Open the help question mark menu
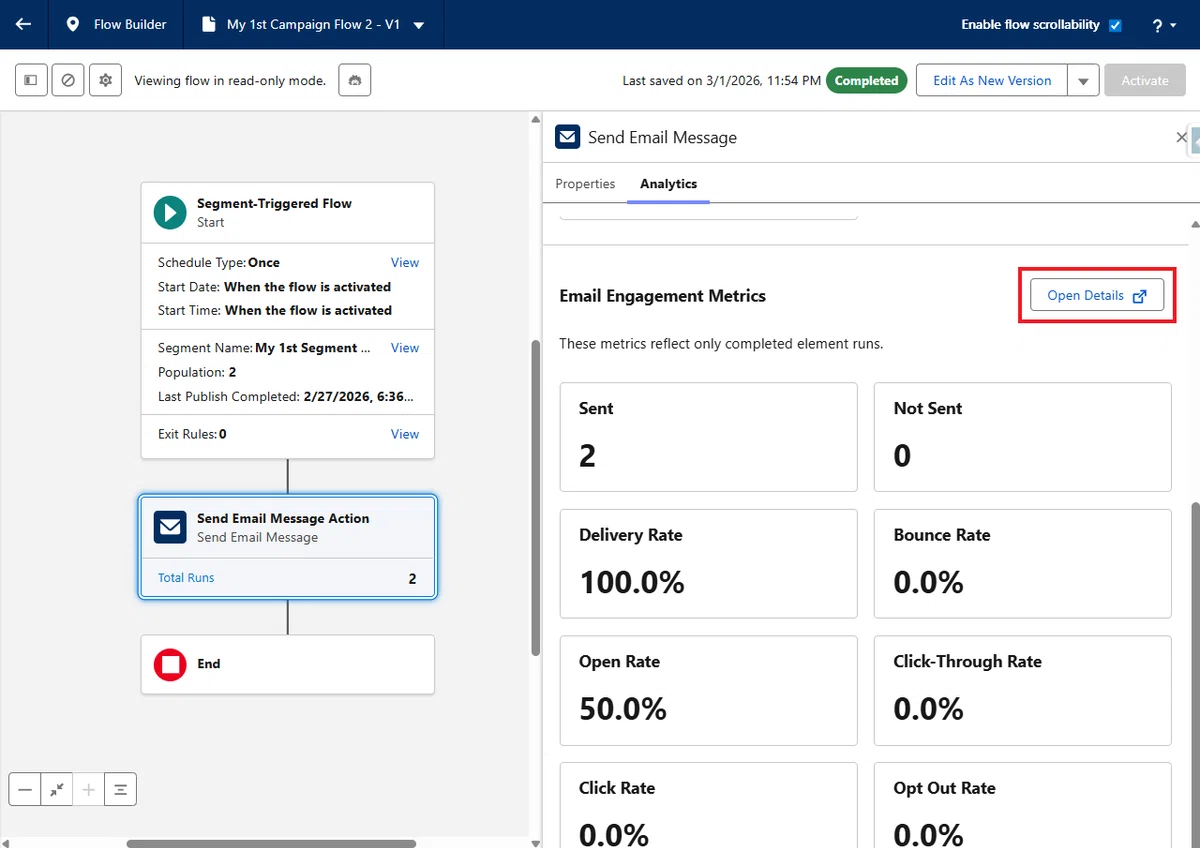Viewport: 1200px width, 848px height. tap(1164, 25)
